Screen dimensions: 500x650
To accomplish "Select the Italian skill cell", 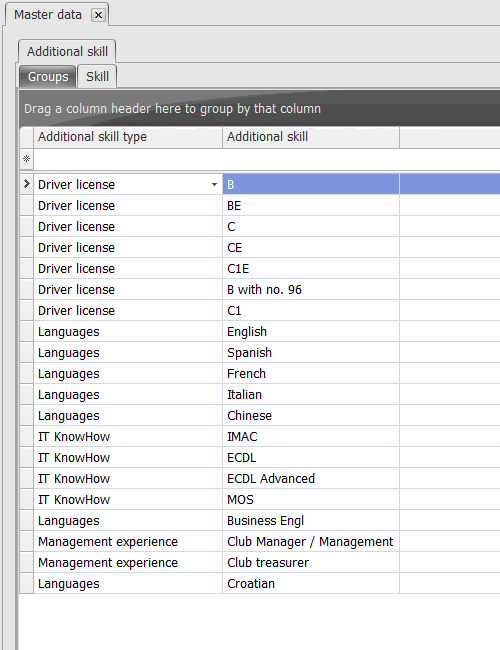I will (x=311, y=395).
